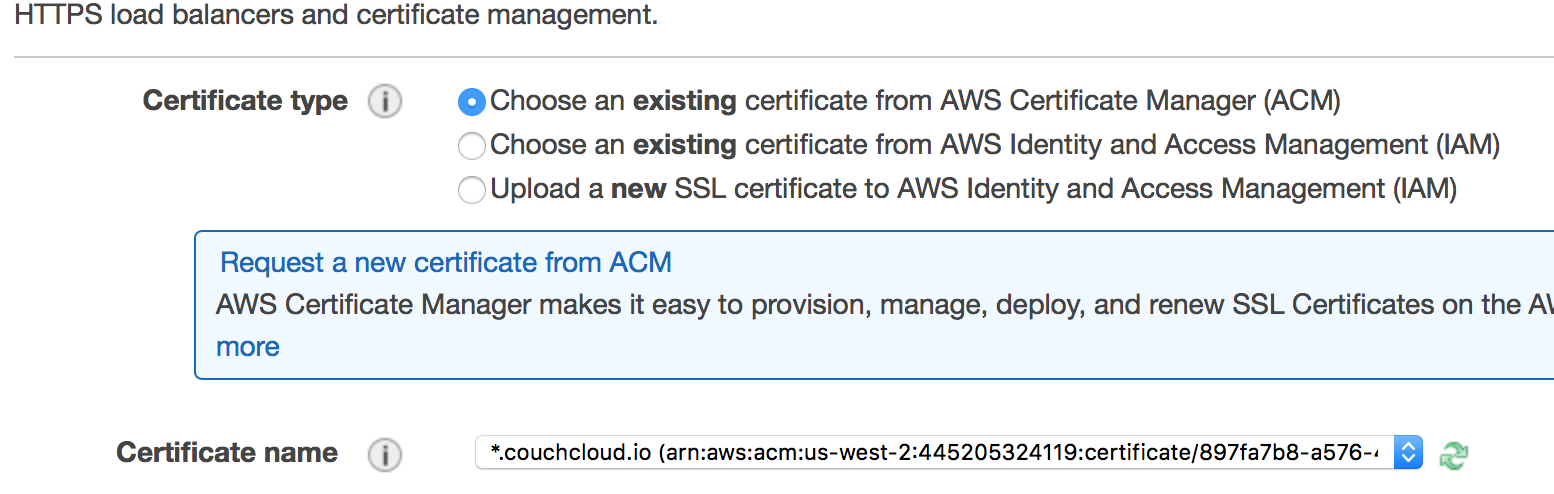The image size is (1554, 494).
Task: Click the AWS Certificate Manager makes it easy description
Action: click(880, 305)
